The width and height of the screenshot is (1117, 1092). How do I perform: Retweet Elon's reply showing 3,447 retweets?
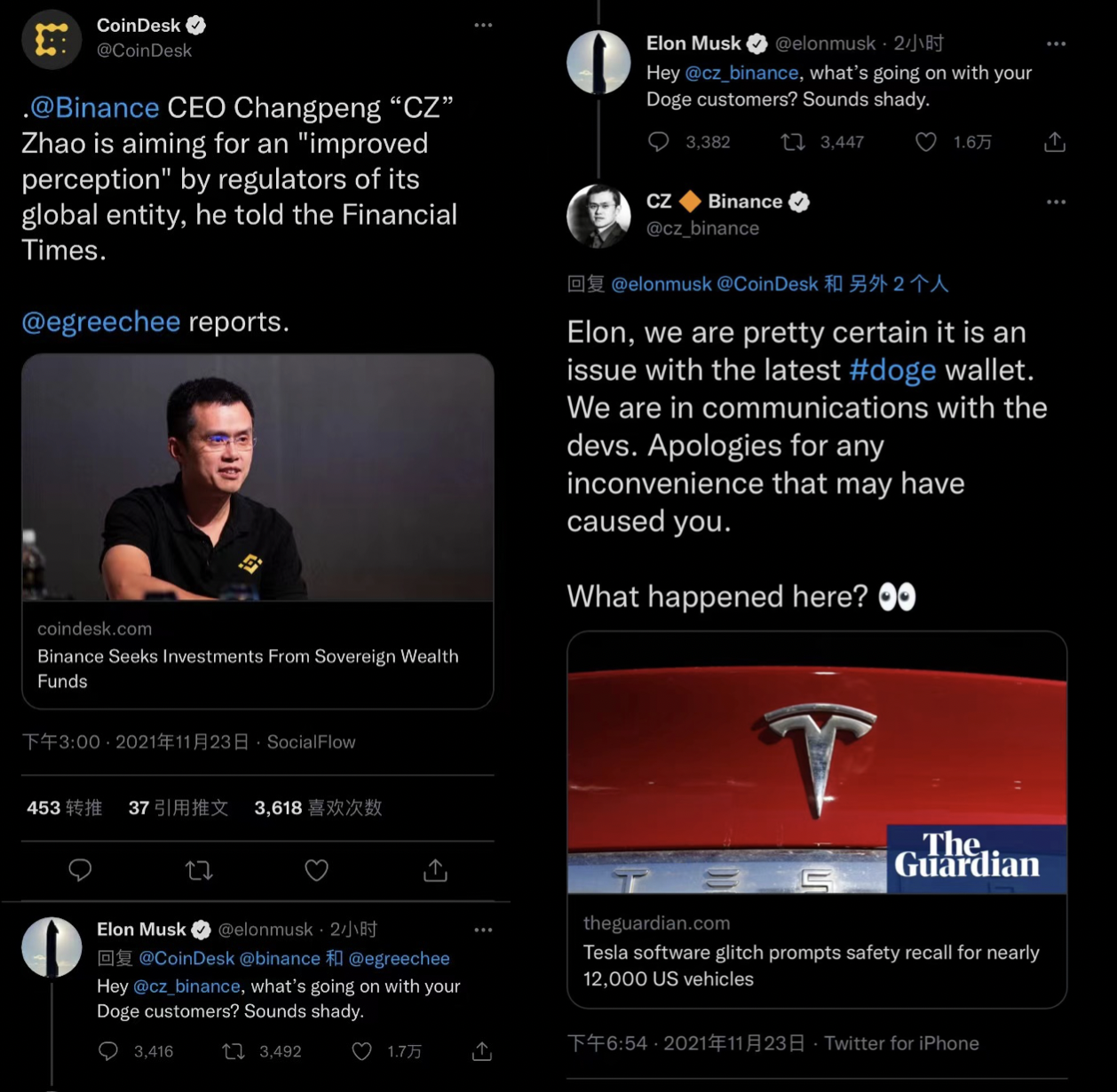pos(793,142)
